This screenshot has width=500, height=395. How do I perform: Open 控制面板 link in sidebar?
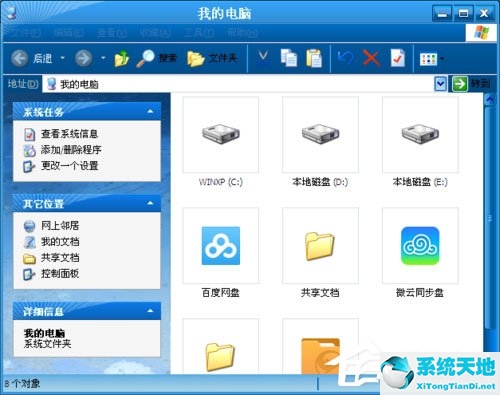tap(60, 274)
